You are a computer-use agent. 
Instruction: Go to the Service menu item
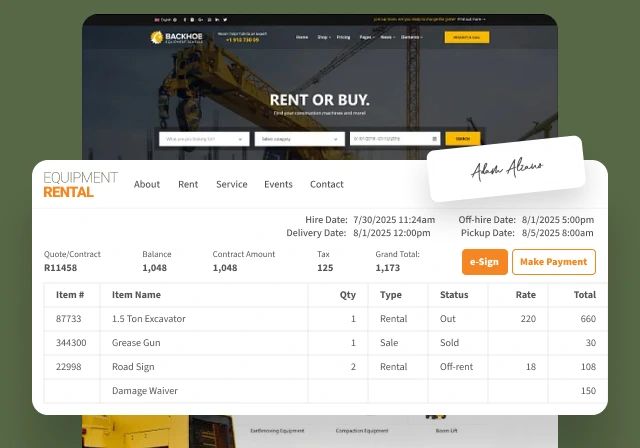(231, 184)
